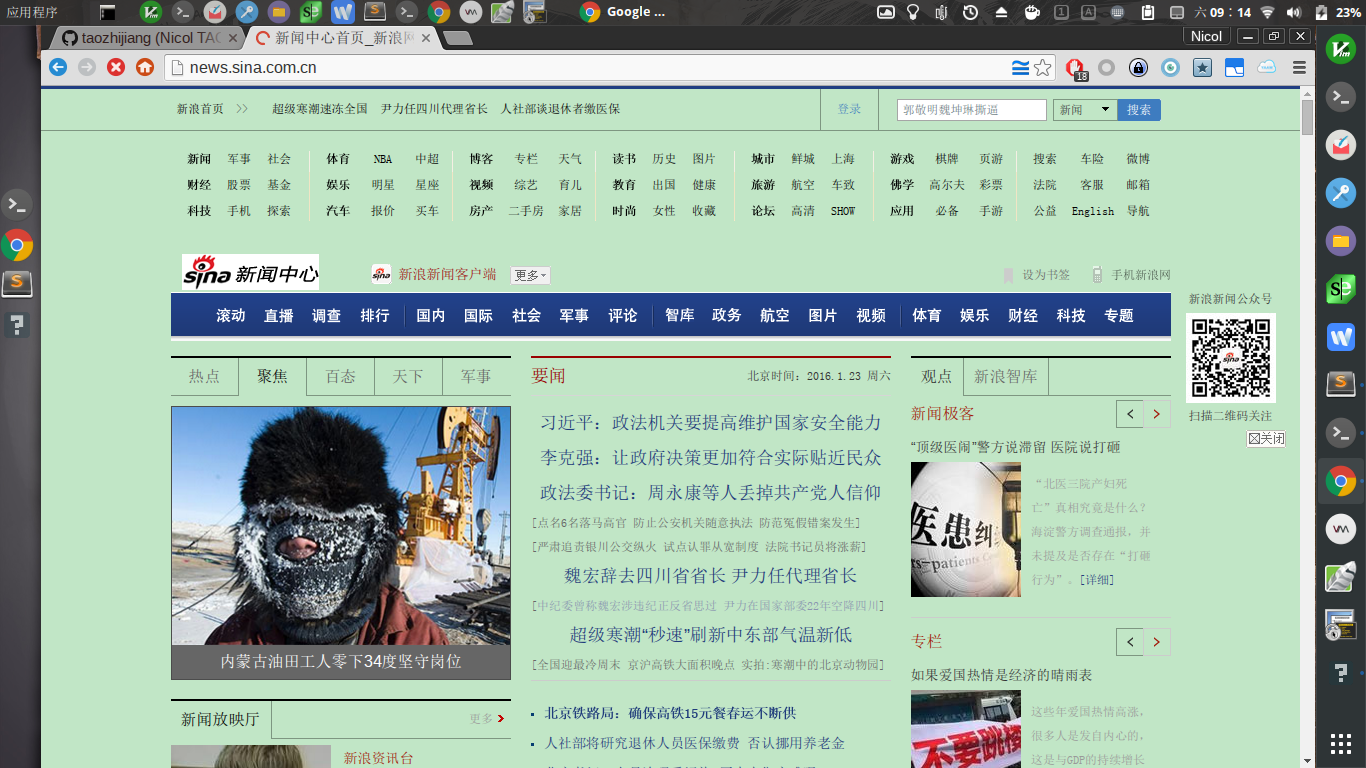Open the 医患 article thumbnail
The width and height of the screenshot is (1366, 768).
966,529
